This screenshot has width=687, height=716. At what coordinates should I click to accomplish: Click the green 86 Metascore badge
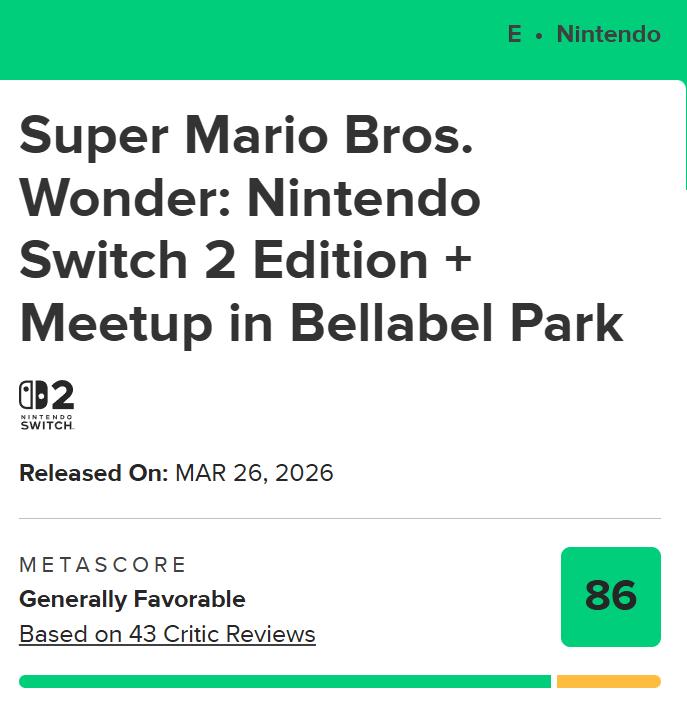pos(610,596)
